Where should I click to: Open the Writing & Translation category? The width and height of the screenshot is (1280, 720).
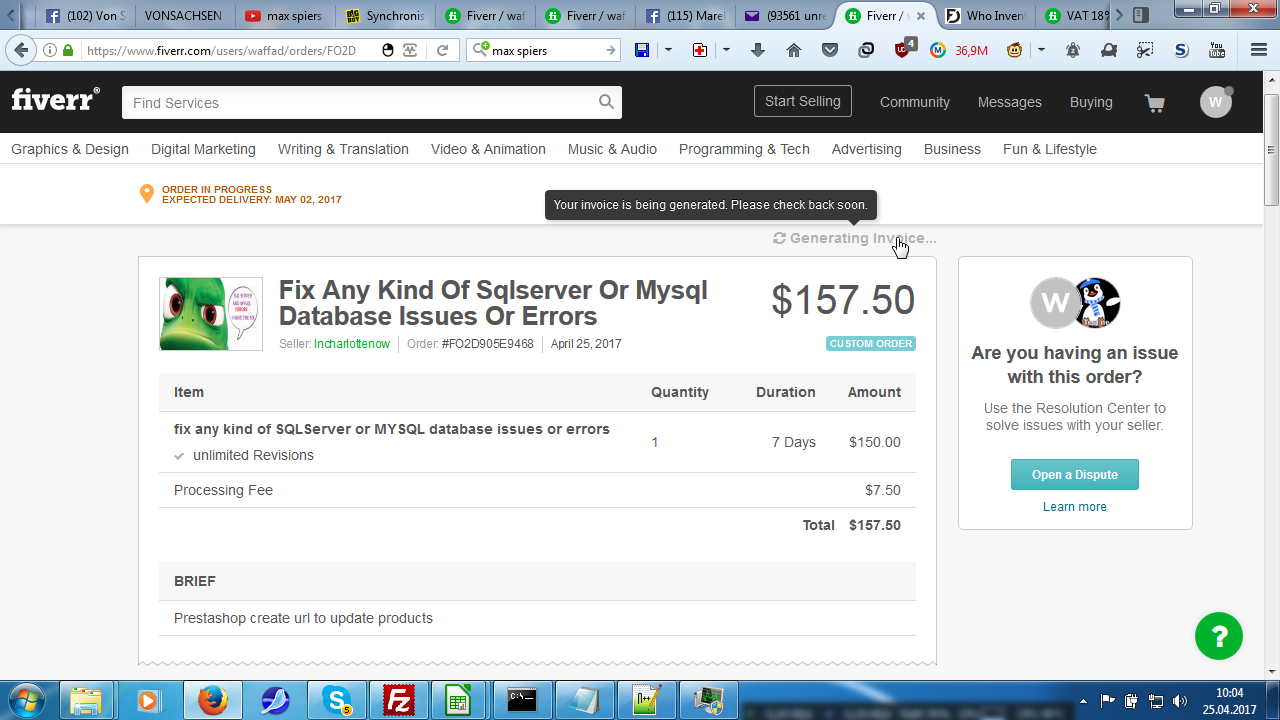[343, 149]
